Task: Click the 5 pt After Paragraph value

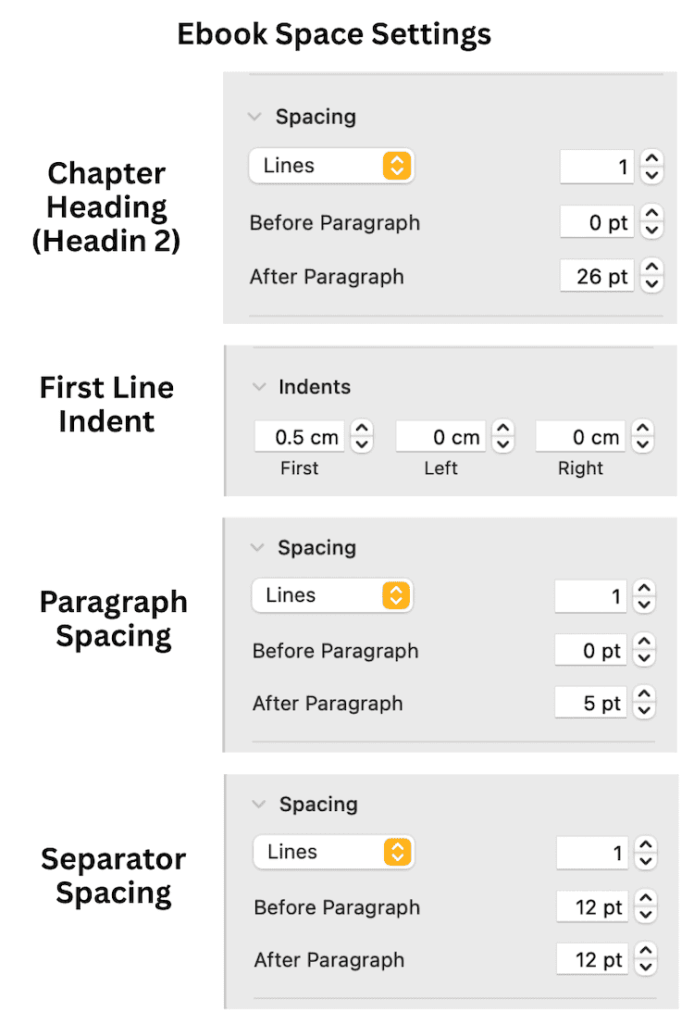Action: click(x=589, y=703)
